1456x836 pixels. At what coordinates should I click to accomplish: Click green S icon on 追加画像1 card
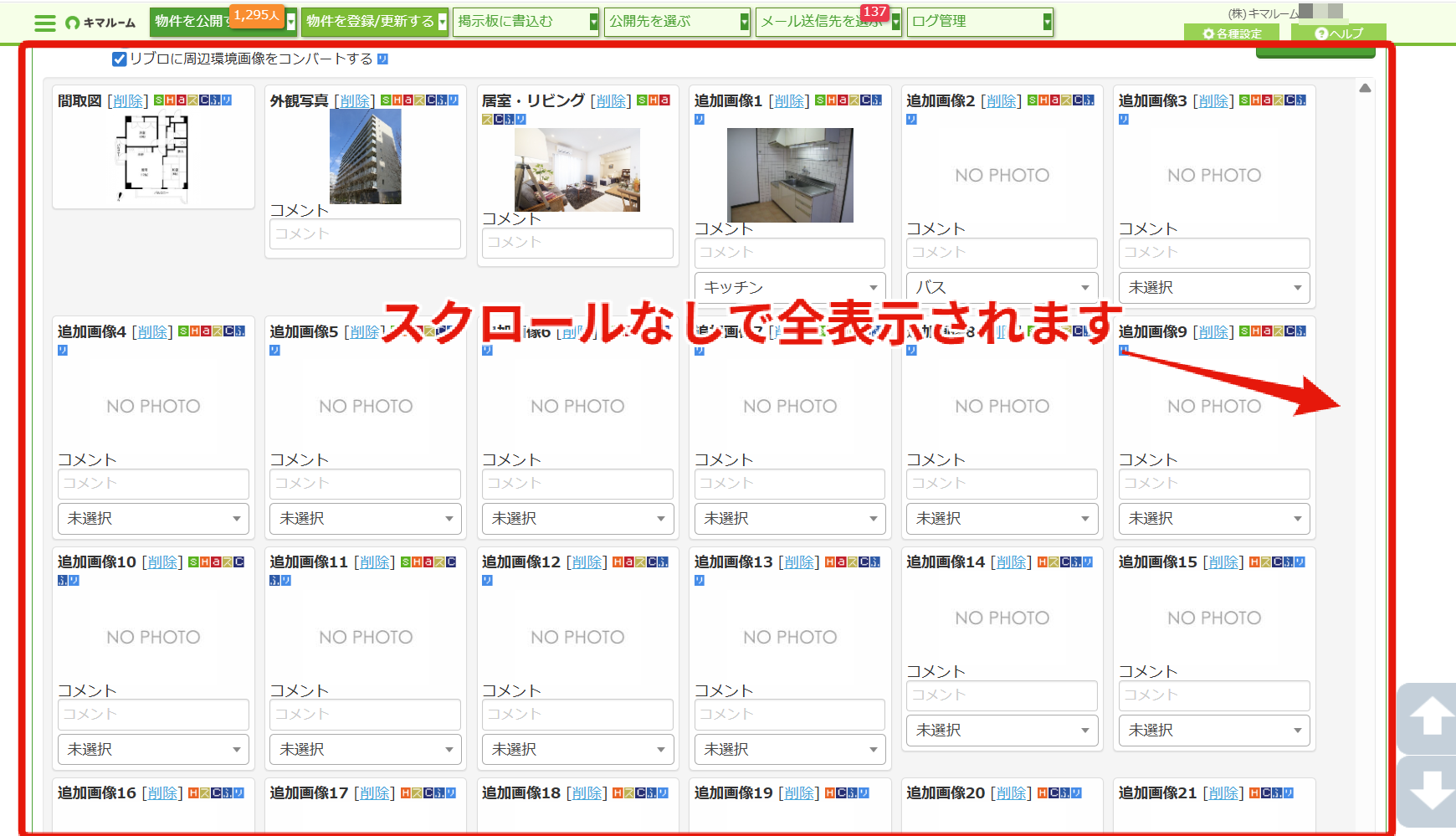[x=820, y=100]
